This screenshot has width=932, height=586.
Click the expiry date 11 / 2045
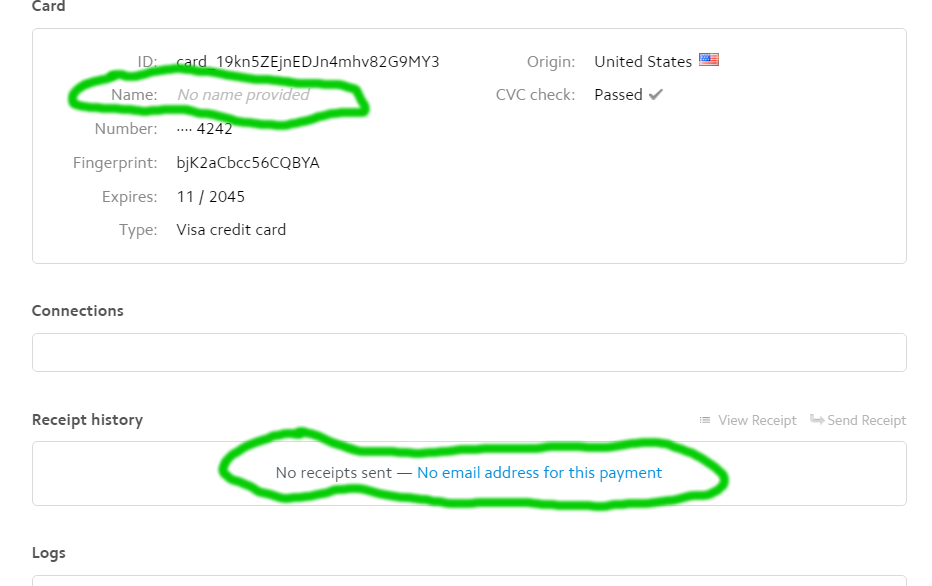(211, 197)
